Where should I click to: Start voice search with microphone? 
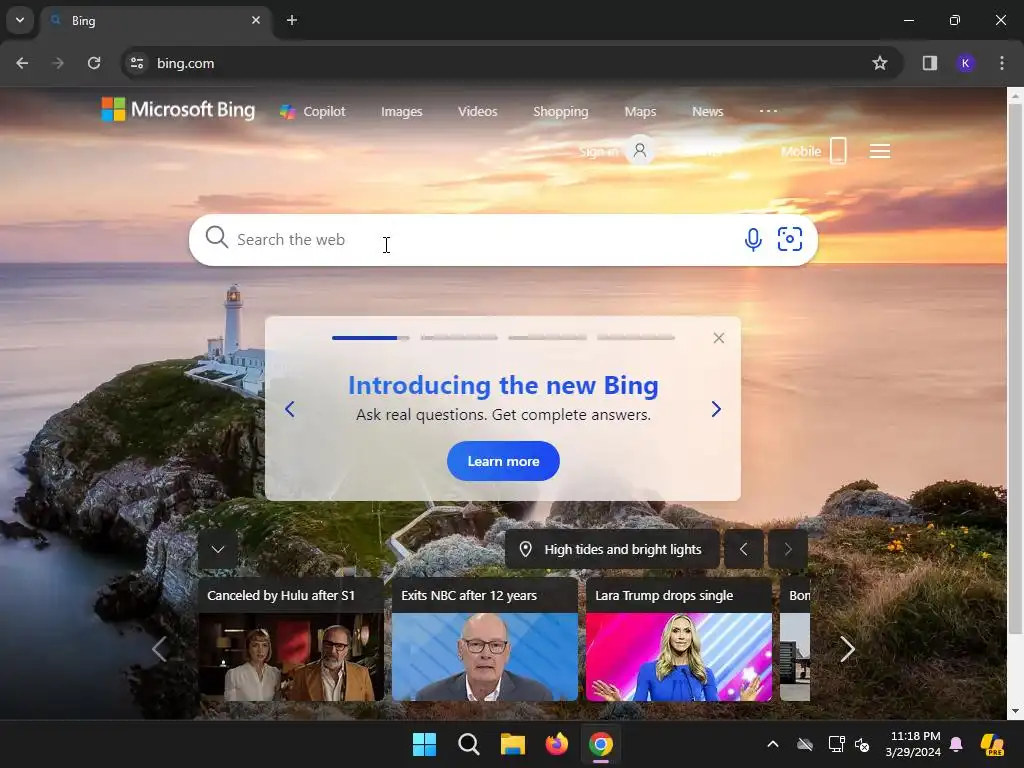pyautogui.click(x=752, y=240)
